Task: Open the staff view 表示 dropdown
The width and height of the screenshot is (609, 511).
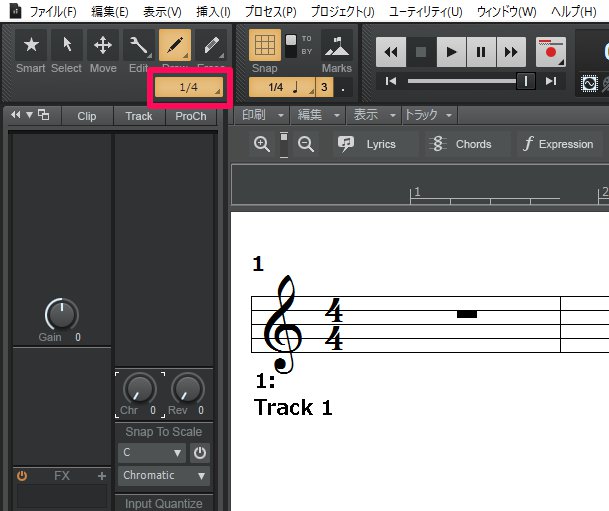Action: click(x=374, y=115)
